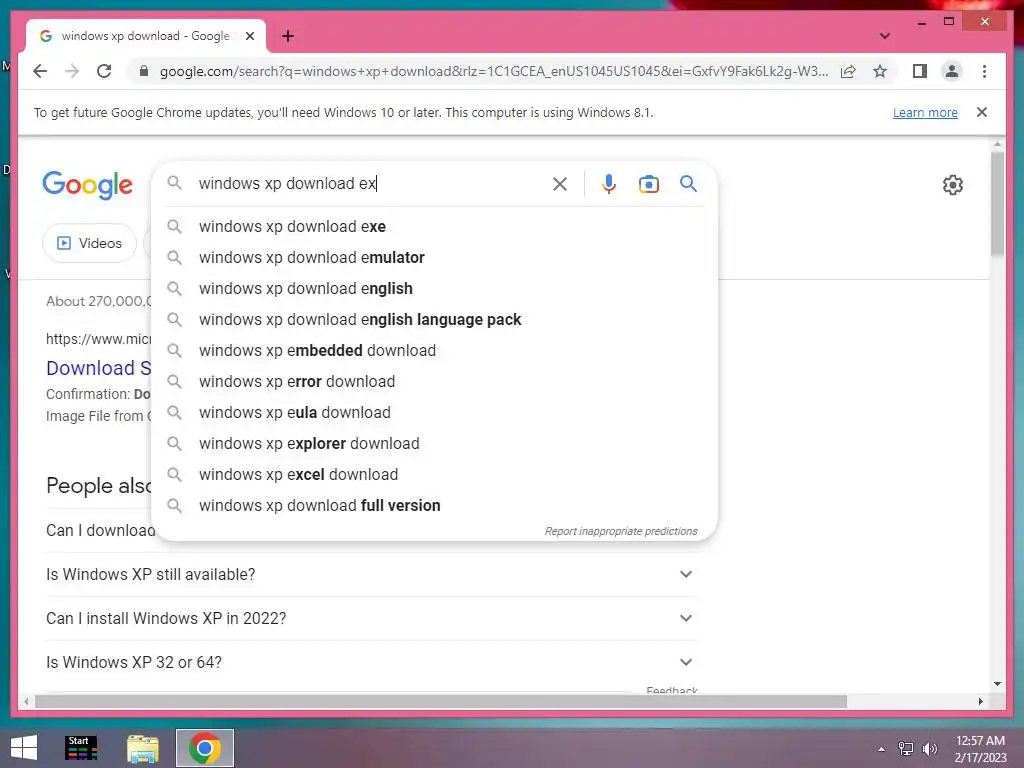The height and width of the screenshot is (768, 1024).
Task: Click 'Report inappropriate predictions' link
Action: click(621, 531)
